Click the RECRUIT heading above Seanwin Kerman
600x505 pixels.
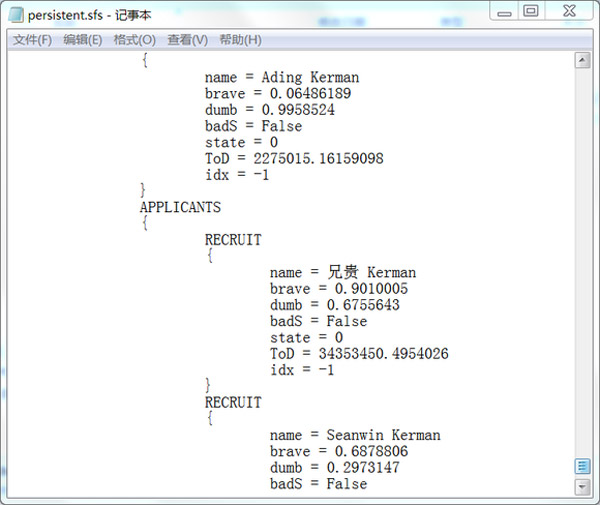coord(233,402)
